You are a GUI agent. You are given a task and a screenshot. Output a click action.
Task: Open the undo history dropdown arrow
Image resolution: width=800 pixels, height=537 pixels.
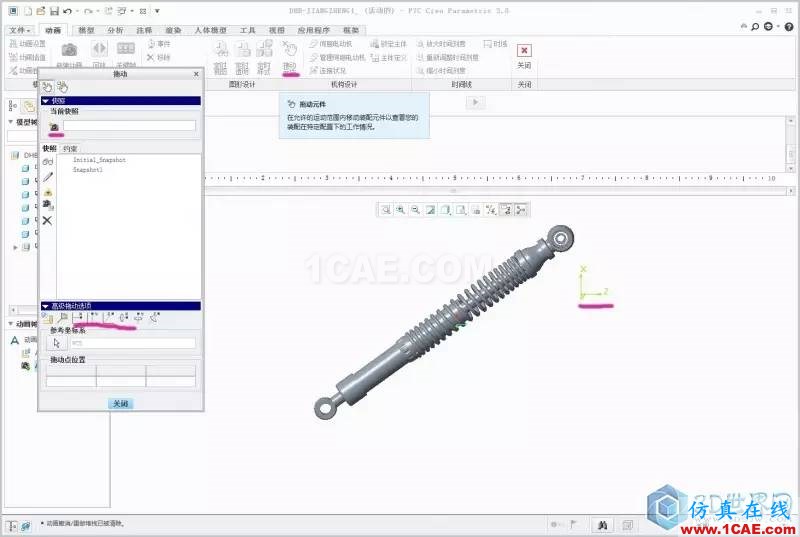(77, 11)
